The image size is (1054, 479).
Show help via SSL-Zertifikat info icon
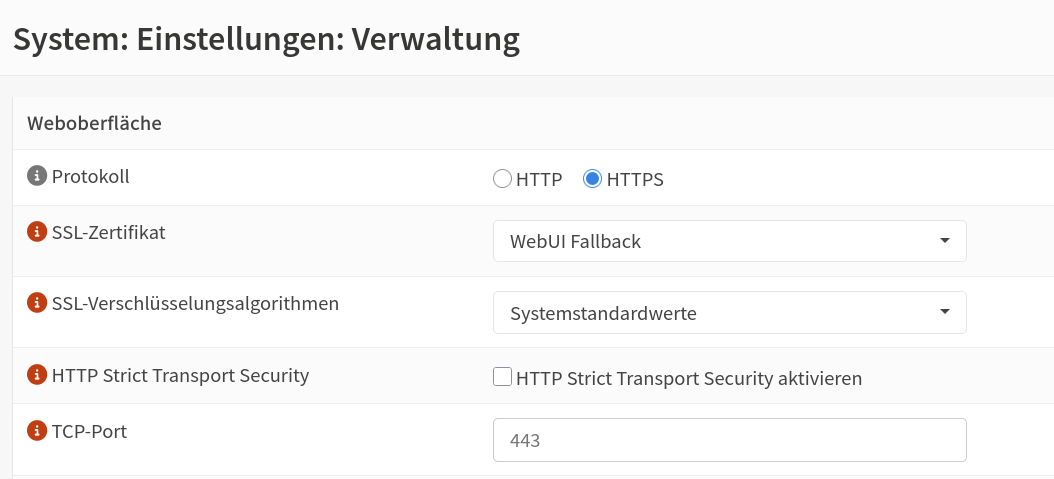point(36,232)
